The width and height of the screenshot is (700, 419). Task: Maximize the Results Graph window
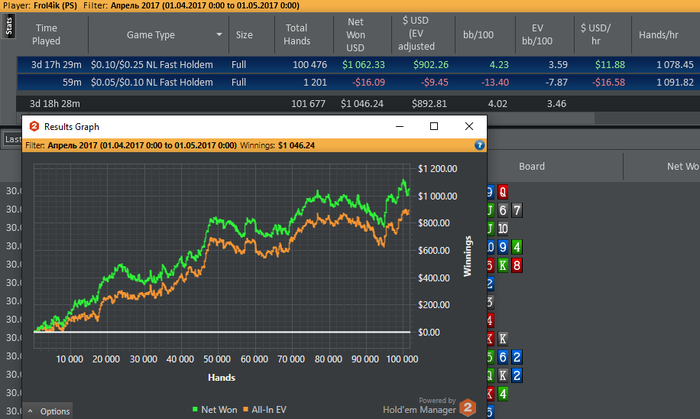(433, 126)
